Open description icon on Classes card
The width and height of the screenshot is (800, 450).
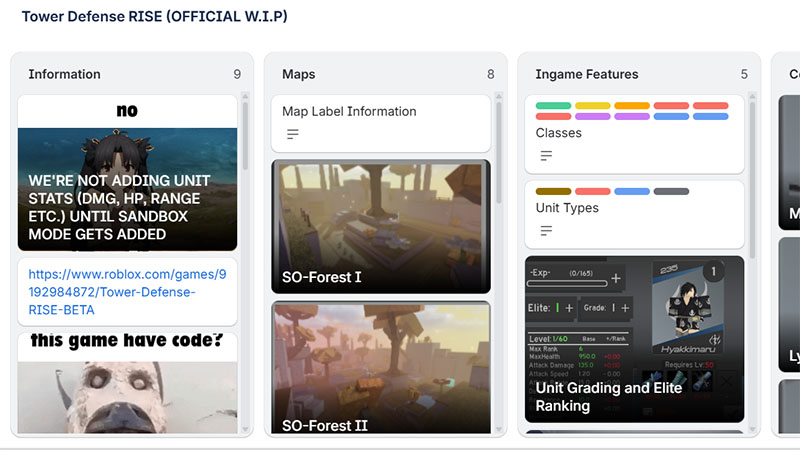(546, 156)
